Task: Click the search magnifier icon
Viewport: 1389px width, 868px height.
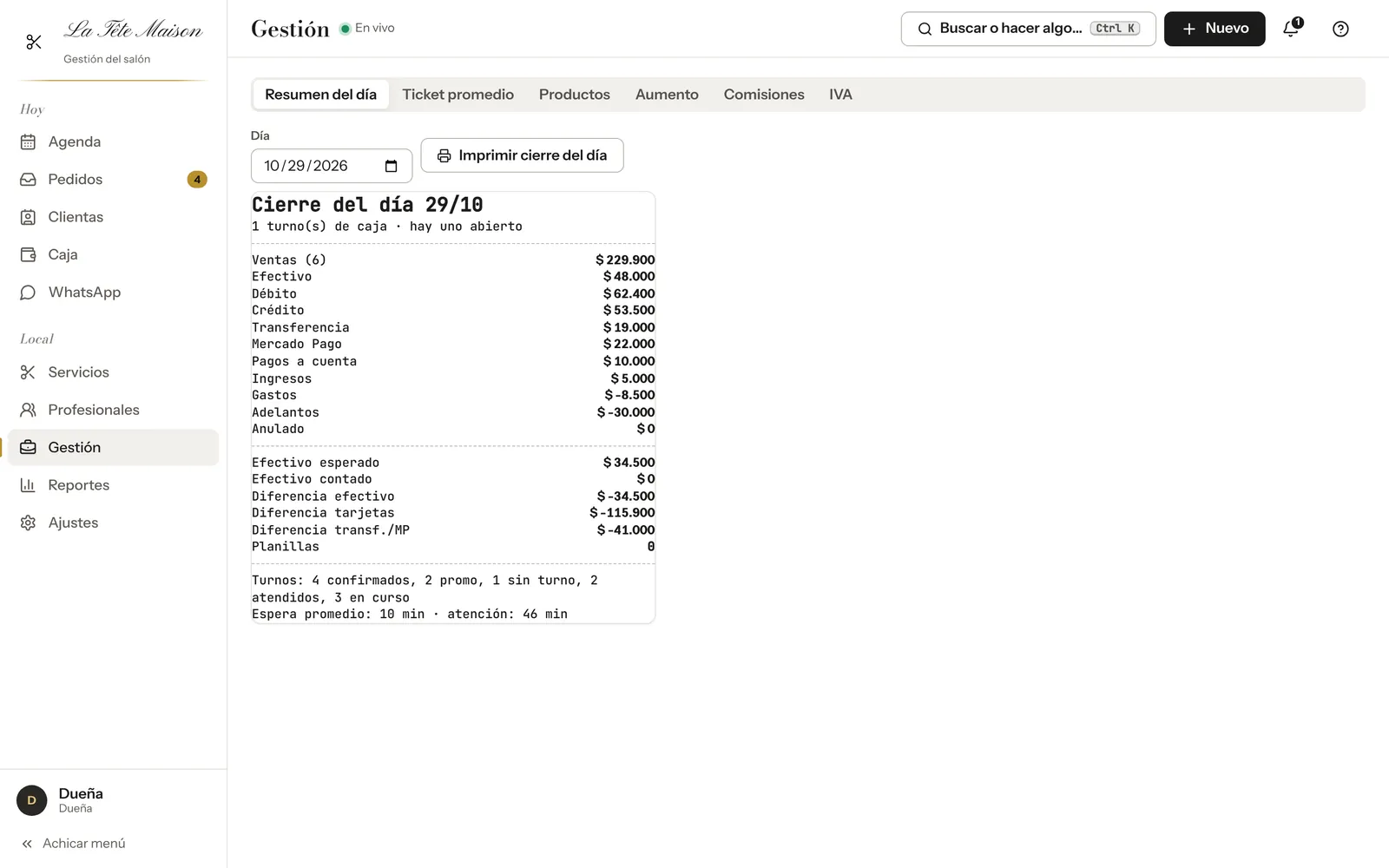Action: pyautogui.click(x=925, y=29)
